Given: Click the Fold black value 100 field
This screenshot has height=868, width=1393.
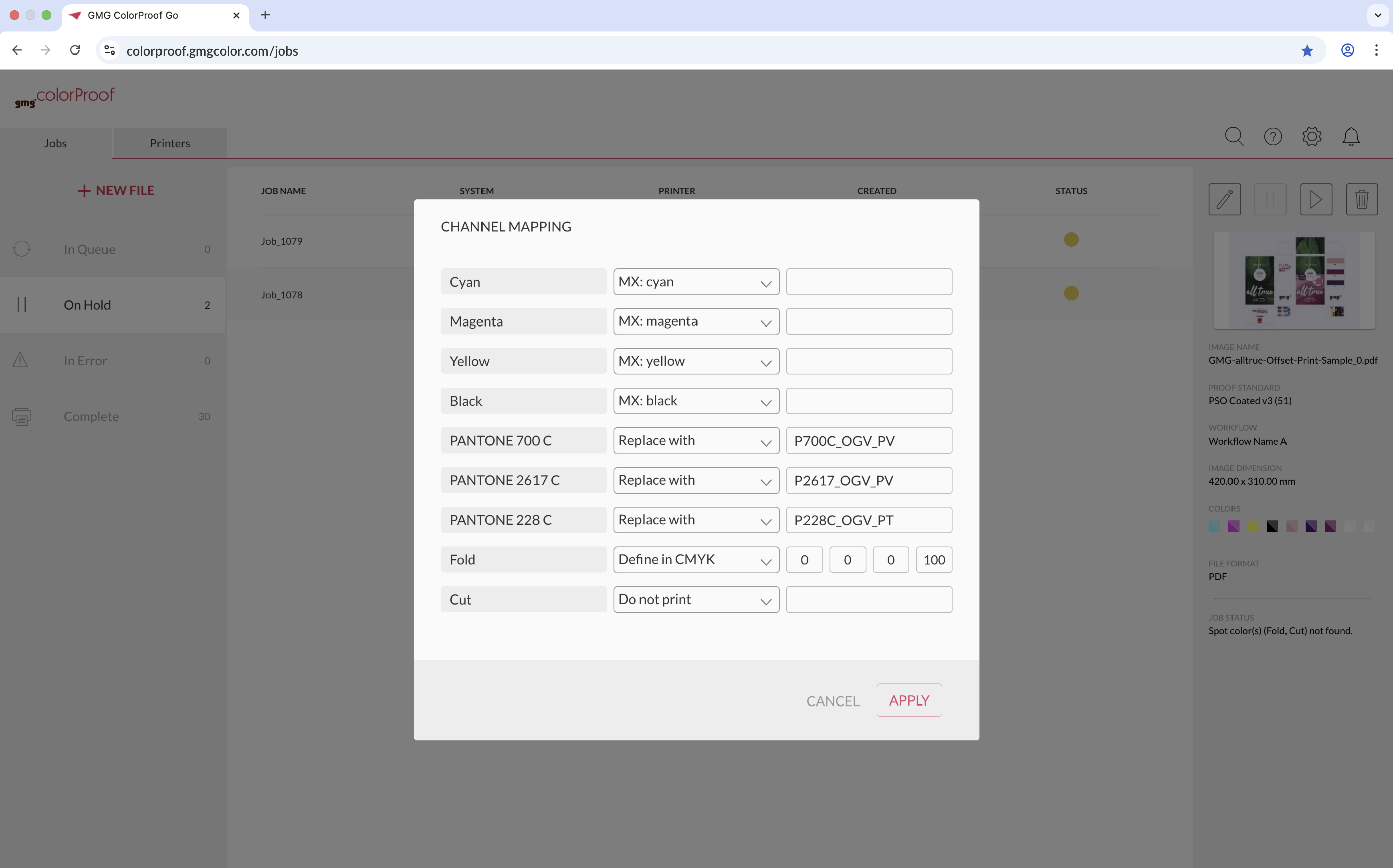Looking at the screenshot, I should tap(934, 560).
